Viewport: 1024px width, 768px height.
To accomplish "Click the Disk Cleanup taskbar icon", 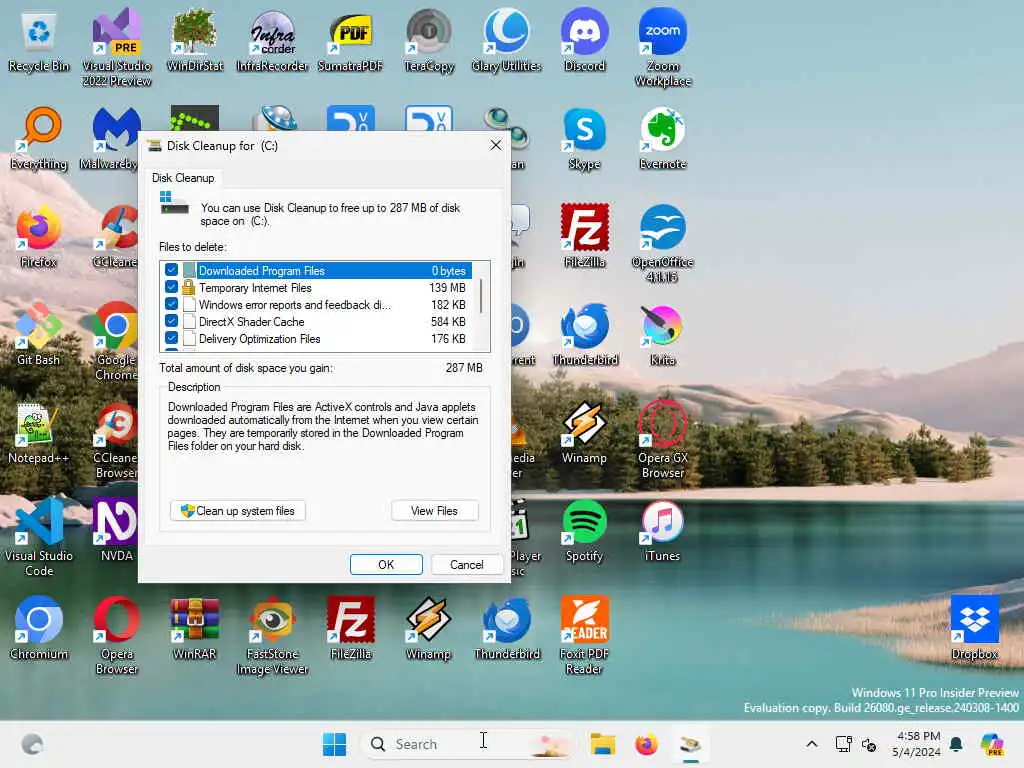I will 690,744.
